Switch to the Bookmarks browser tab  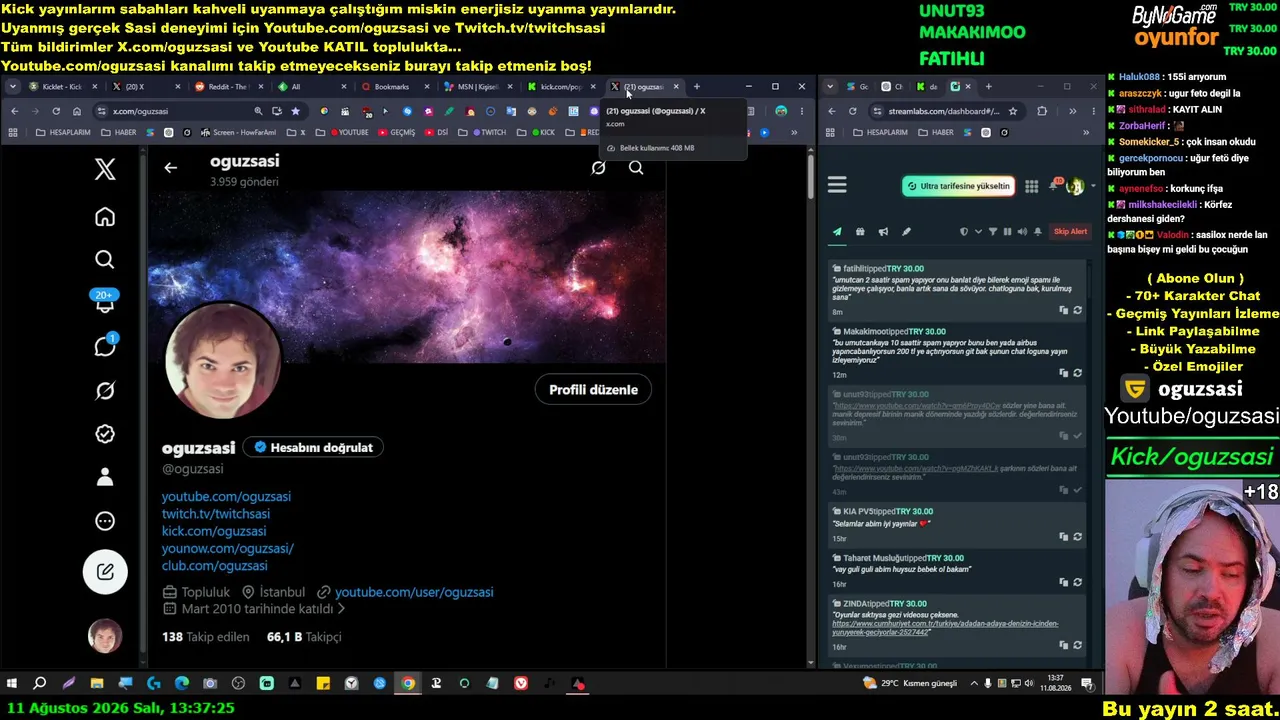click(391, 87)
